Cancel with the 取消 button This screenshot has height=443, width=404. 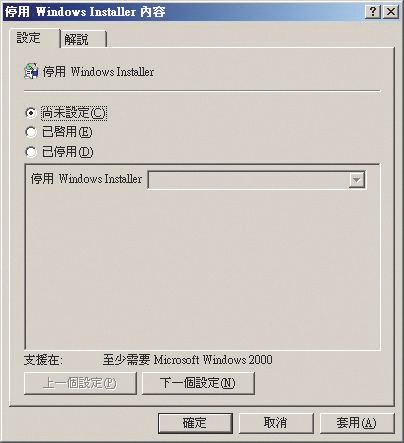(276, 423)
